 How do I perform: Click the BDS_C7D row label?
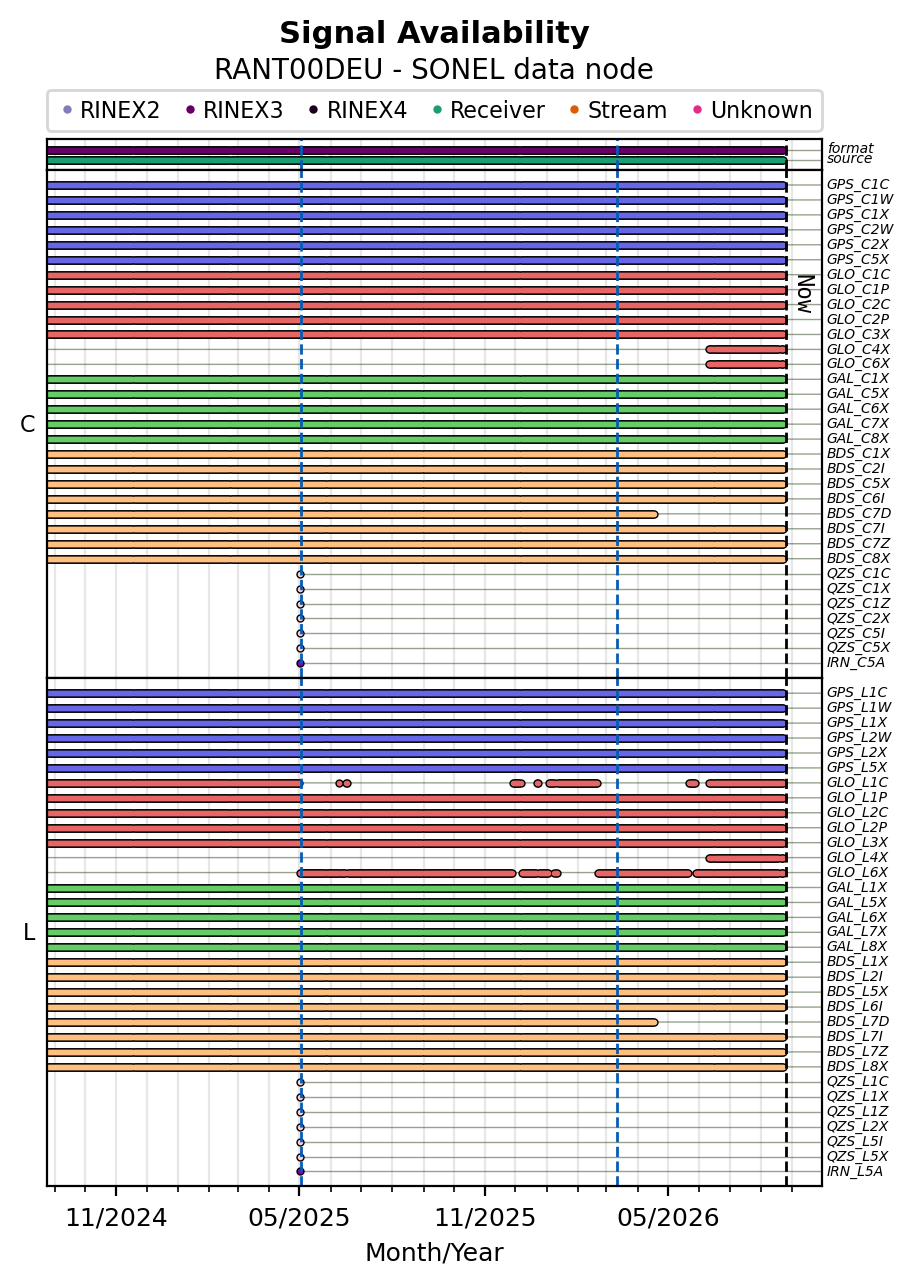(x=858, y=514)
